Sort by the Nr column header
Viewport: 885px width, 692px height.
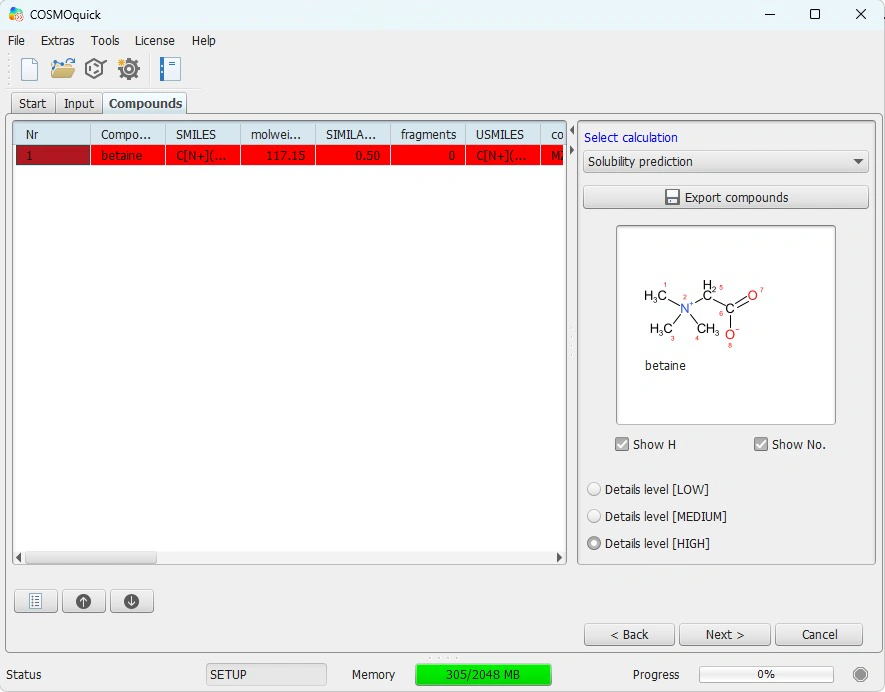52,134
